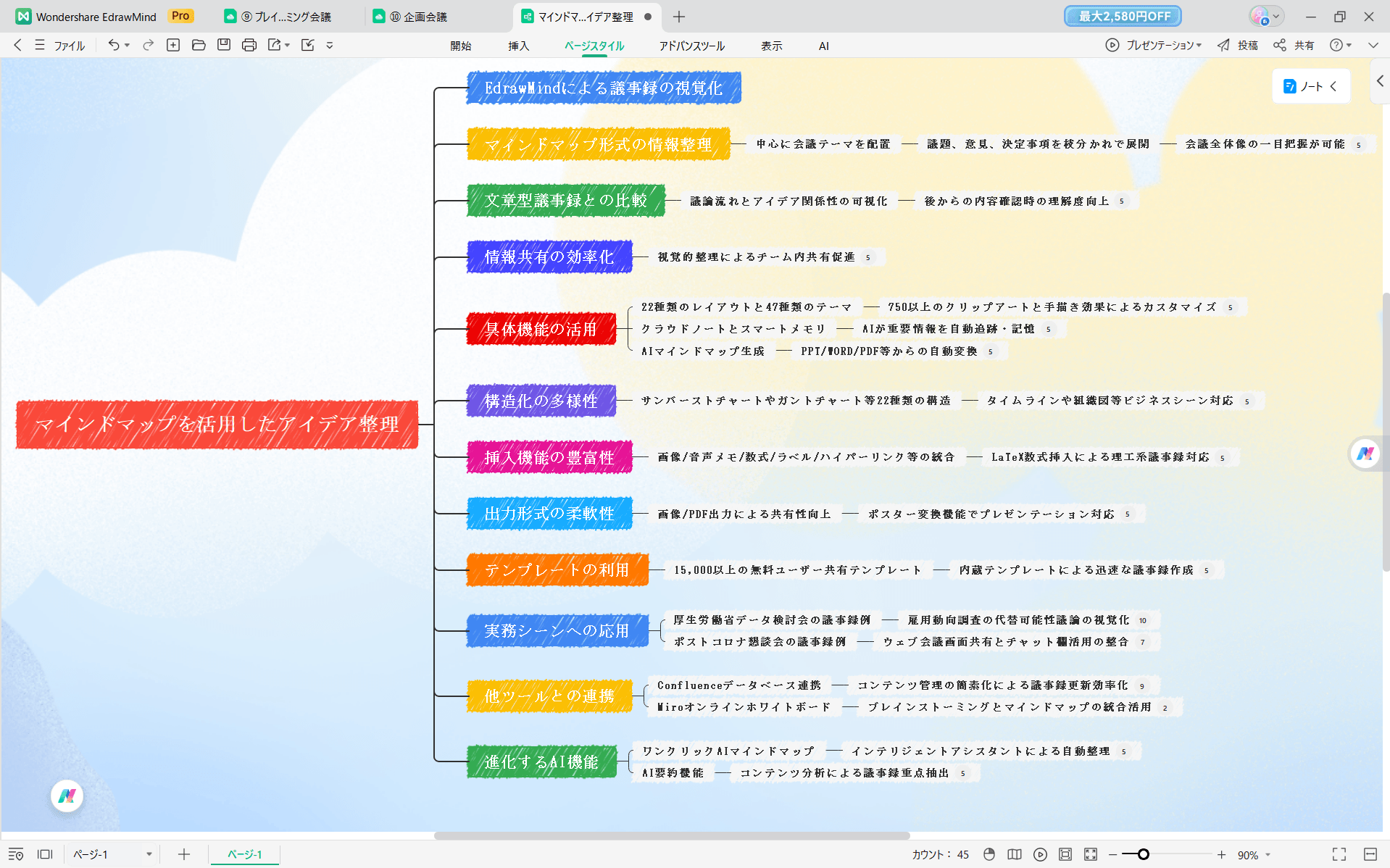Save the mind map using the floppy disk icon

[225, 45]
